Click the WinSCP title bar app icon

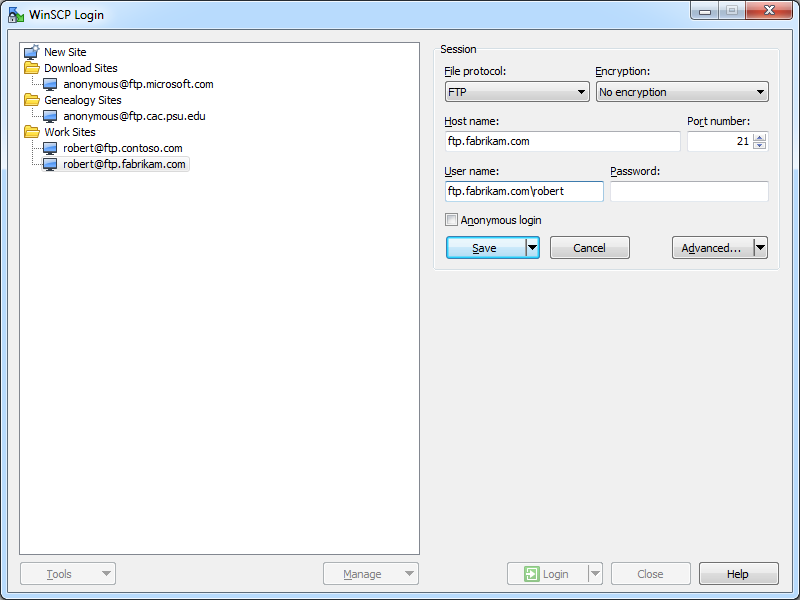(15, 15)
